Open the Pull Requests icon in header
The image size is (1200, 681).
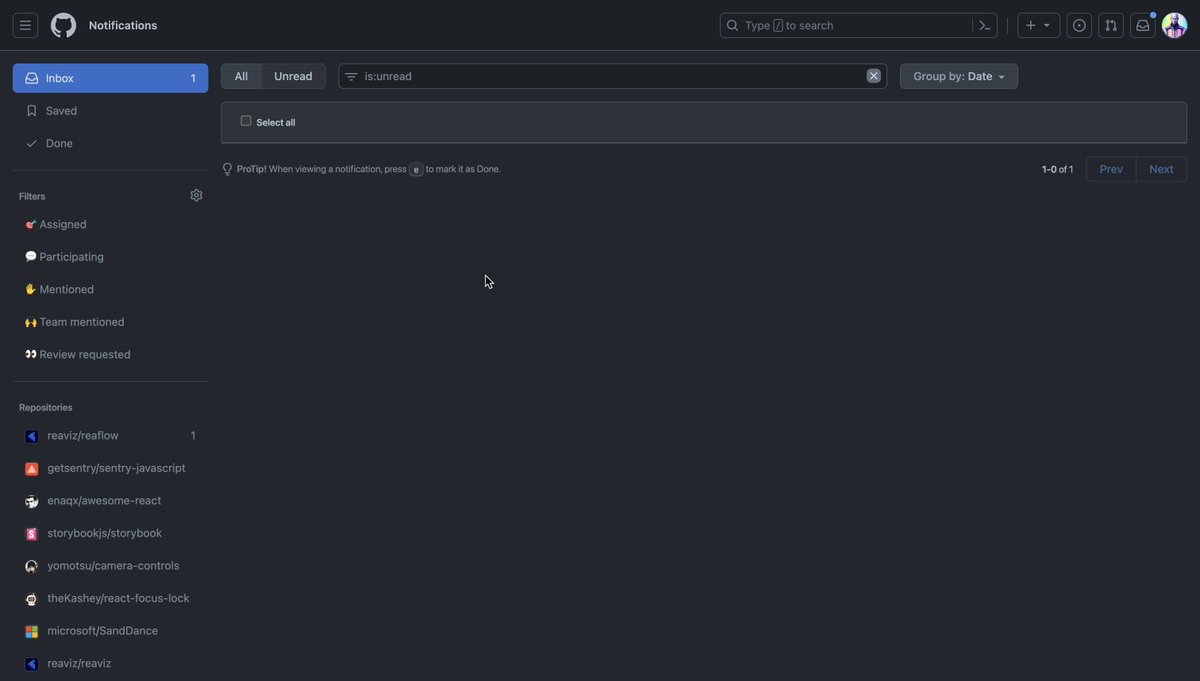1110,24
